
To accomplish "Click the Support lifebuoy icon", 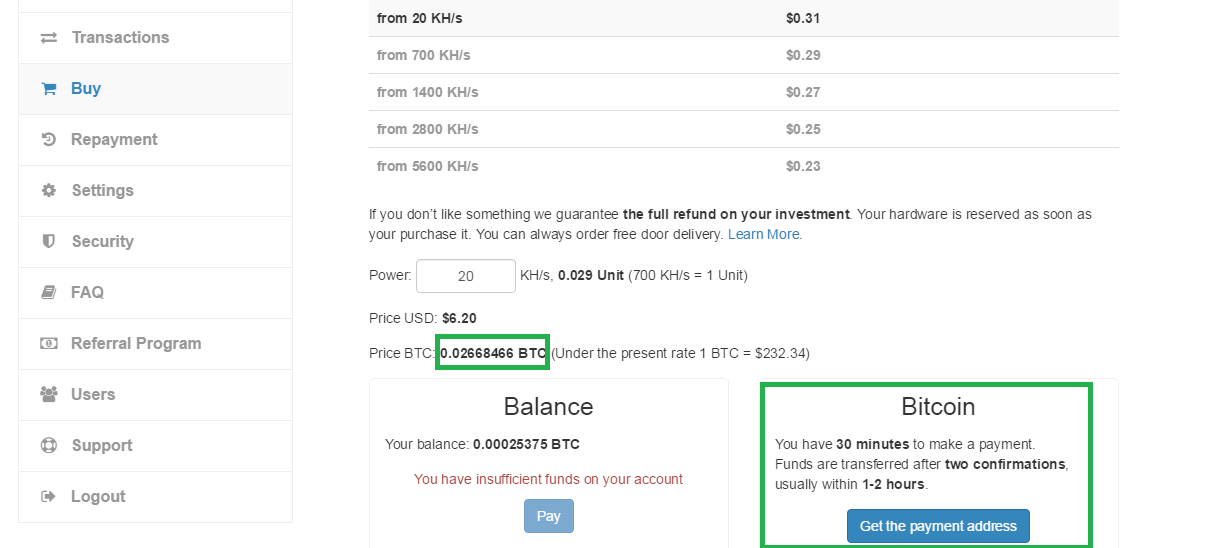I will [48, 446].
